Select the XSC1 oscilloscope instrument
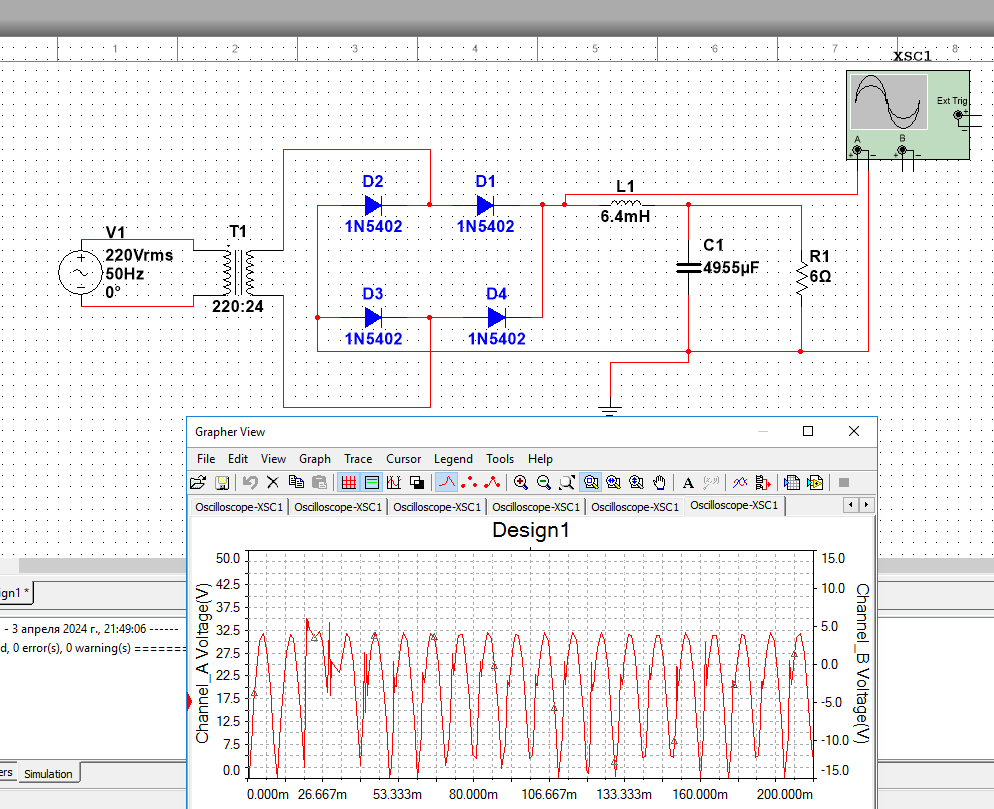This screenshot has height=809, width=994. (908, 115)
